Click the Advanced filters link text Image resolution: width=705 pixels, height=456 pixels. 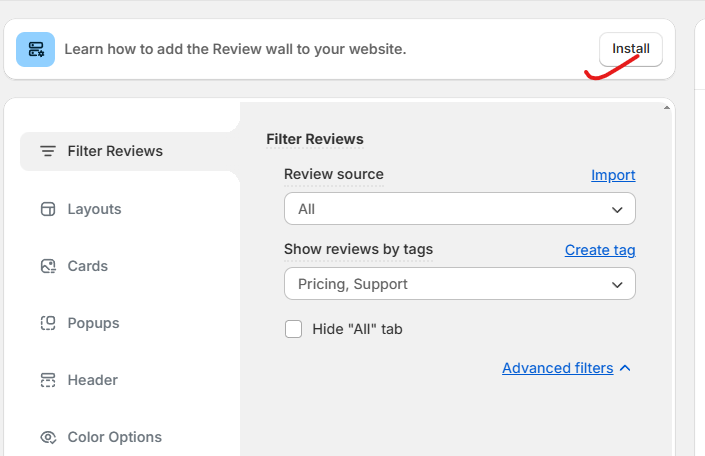click(557, 368)
